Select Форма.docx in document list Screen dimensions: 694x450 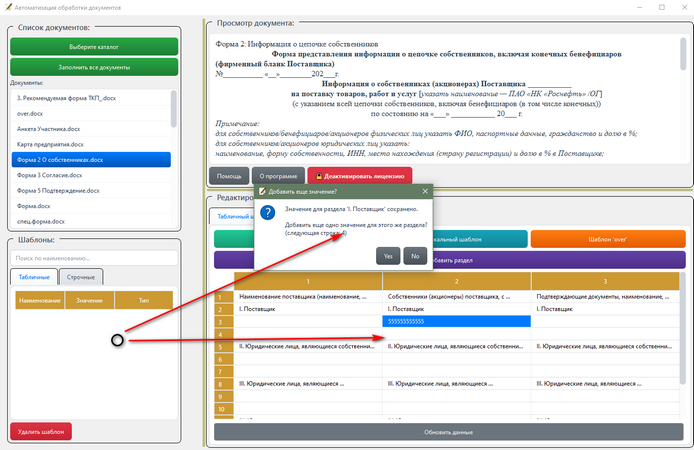coord(91,206)
